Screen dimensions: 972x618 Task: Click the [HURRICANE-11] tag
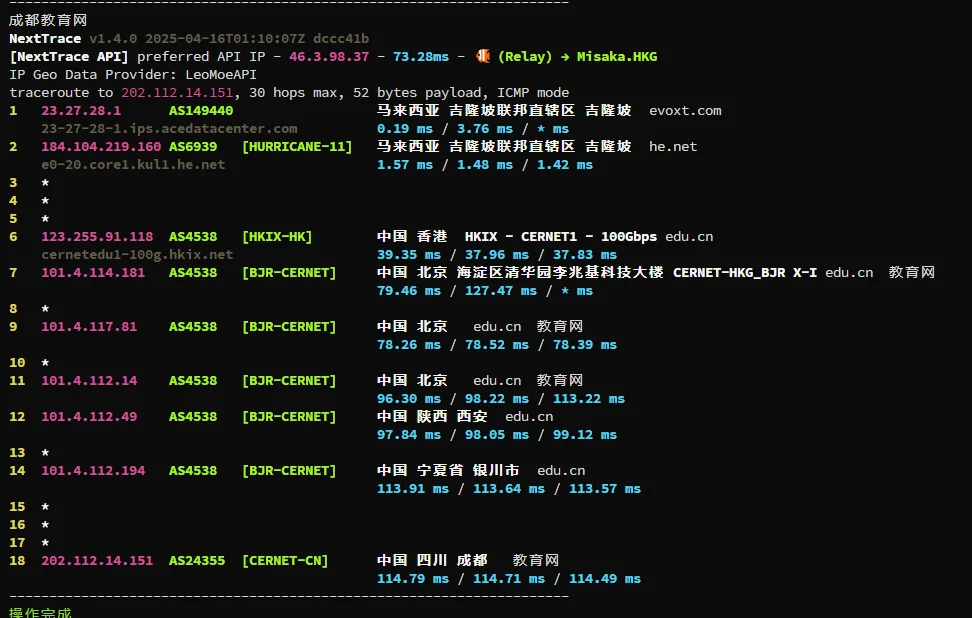point(297,146)
